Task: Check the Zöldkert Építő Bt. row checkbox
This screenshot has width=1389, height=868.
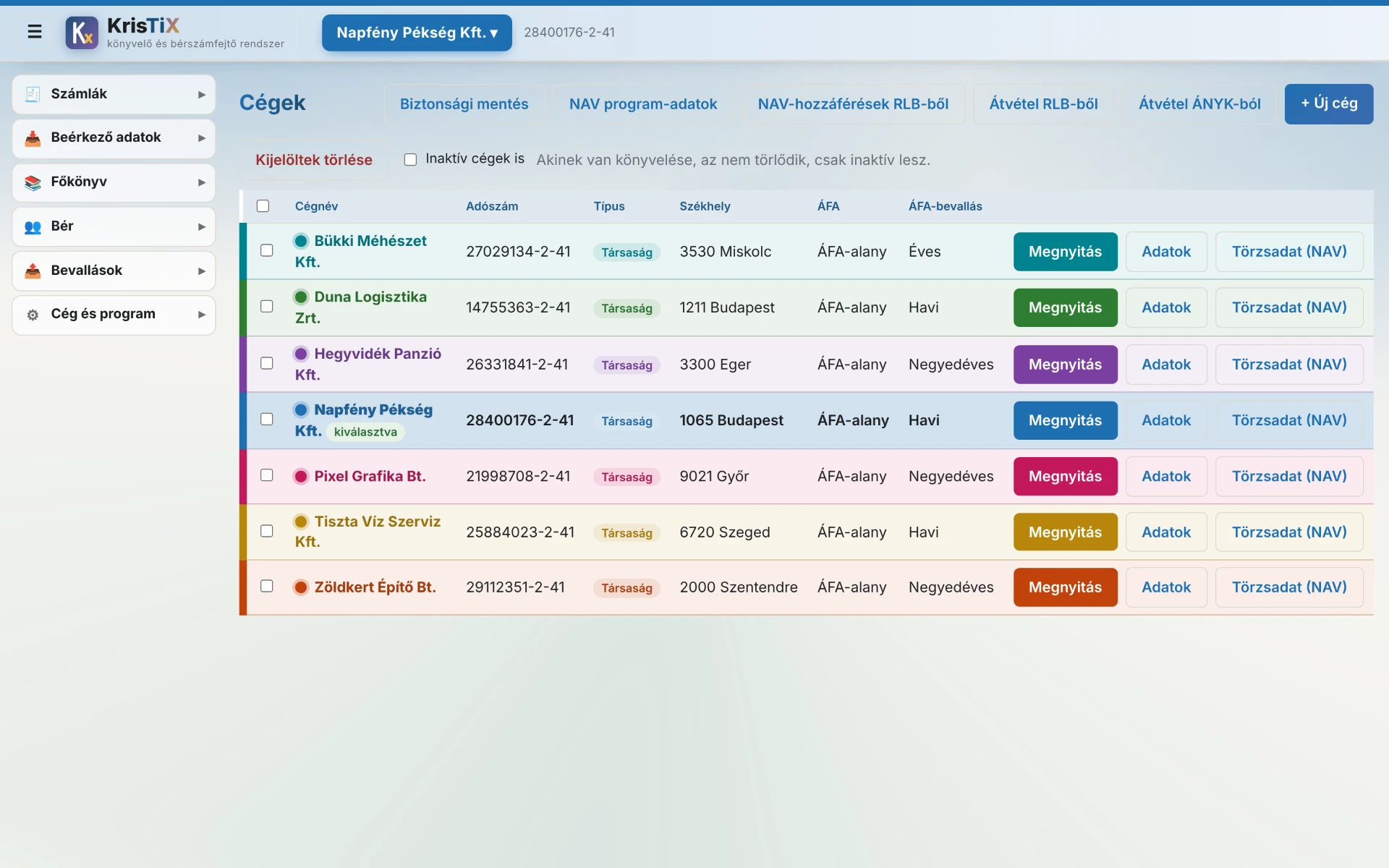Action: 267,586
